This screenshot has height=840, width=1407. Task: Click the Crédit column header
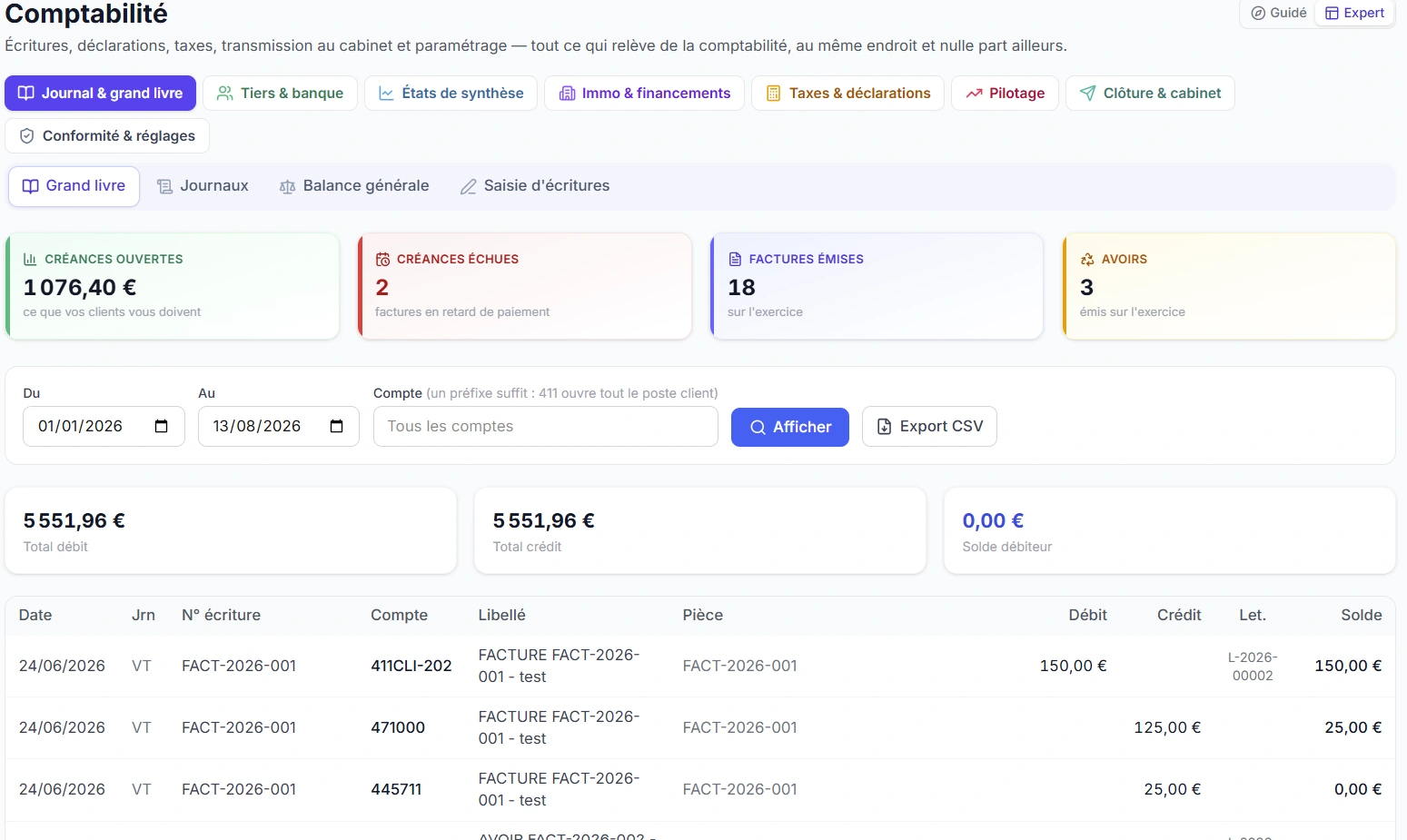coord(1179,615)
